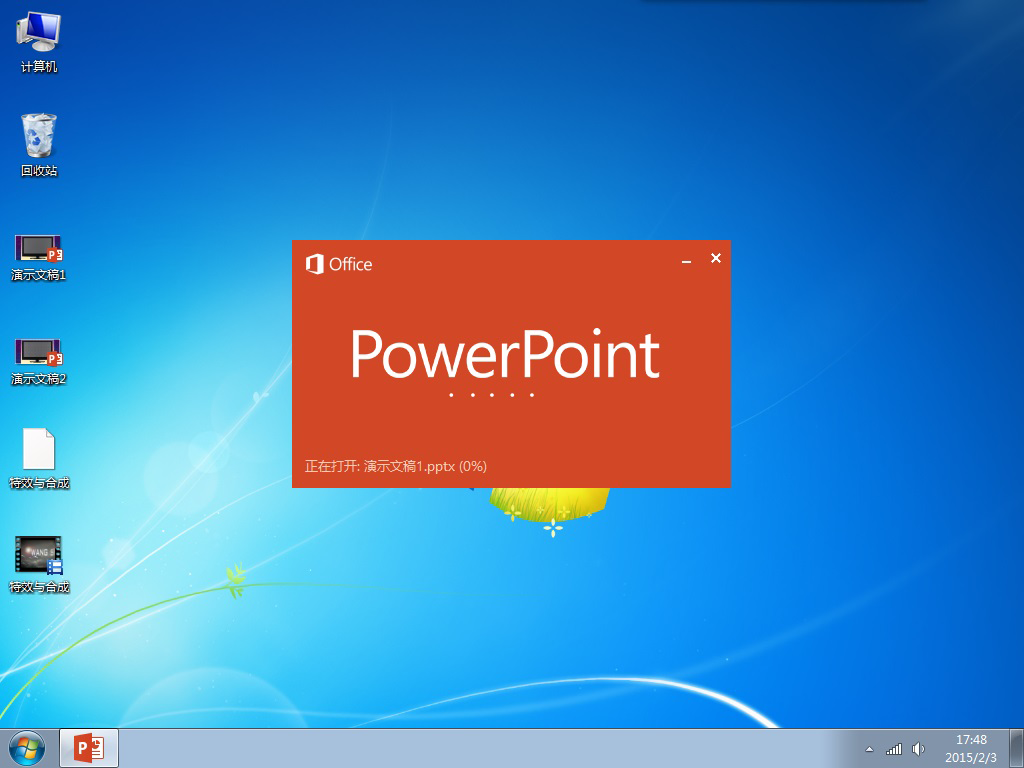Show hidden system tray icons arrow

(869, 749)
